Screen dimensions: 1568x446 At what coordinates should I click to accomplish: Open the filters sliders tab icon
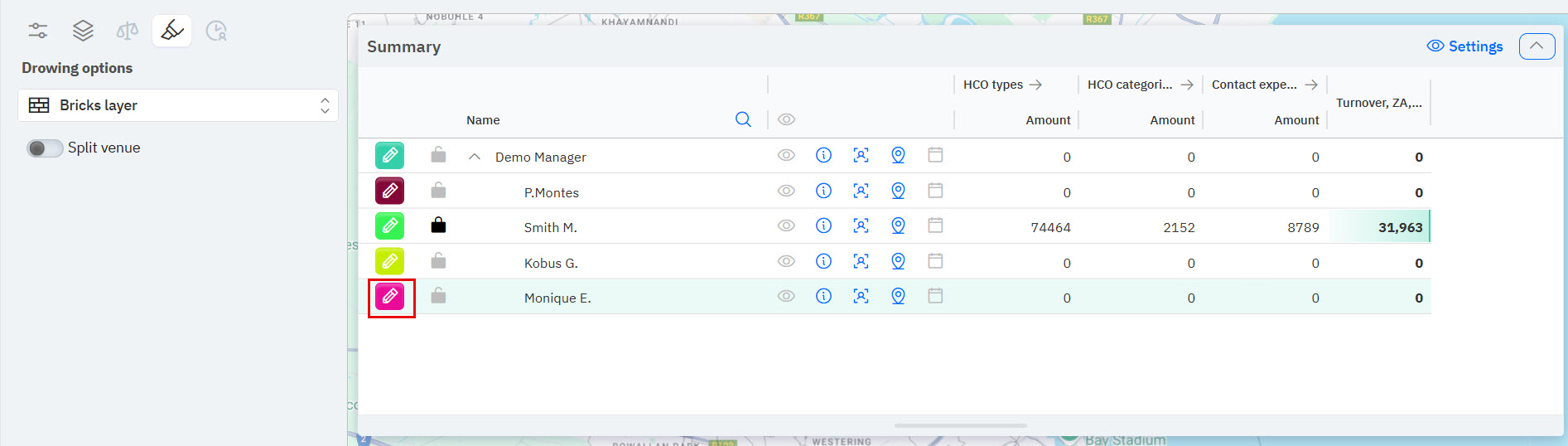pos(38,32)
